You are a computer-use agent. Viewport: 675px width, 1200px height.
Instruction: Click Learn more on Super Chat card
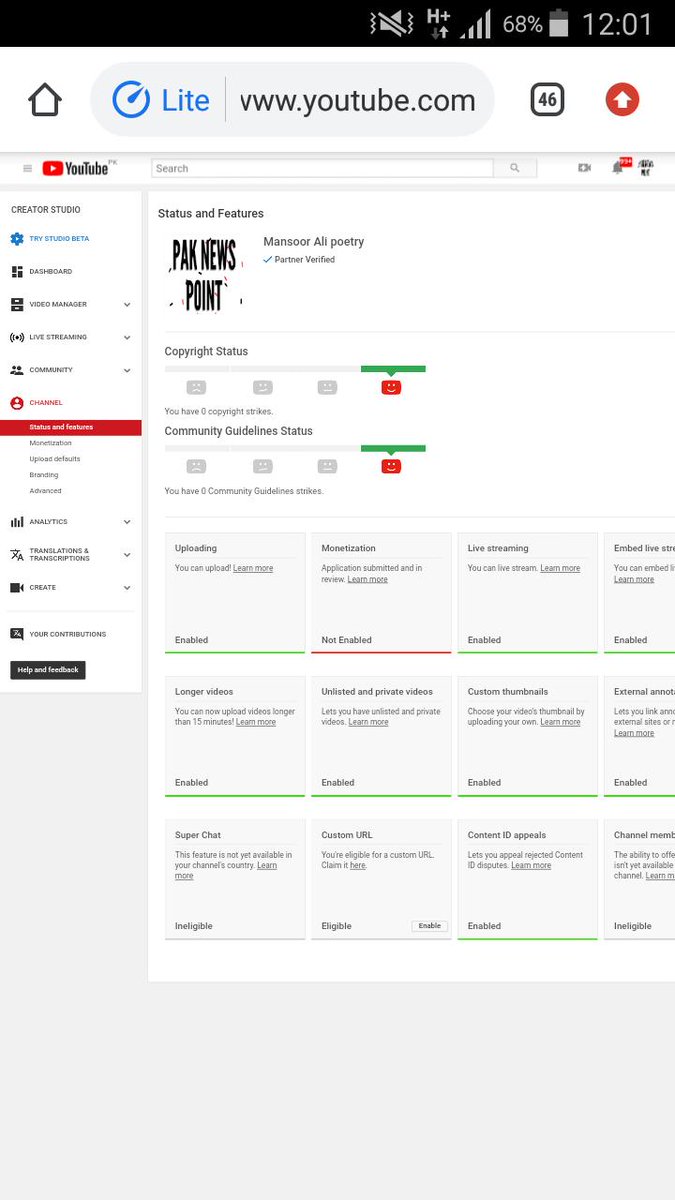click(x=226, y=870)
